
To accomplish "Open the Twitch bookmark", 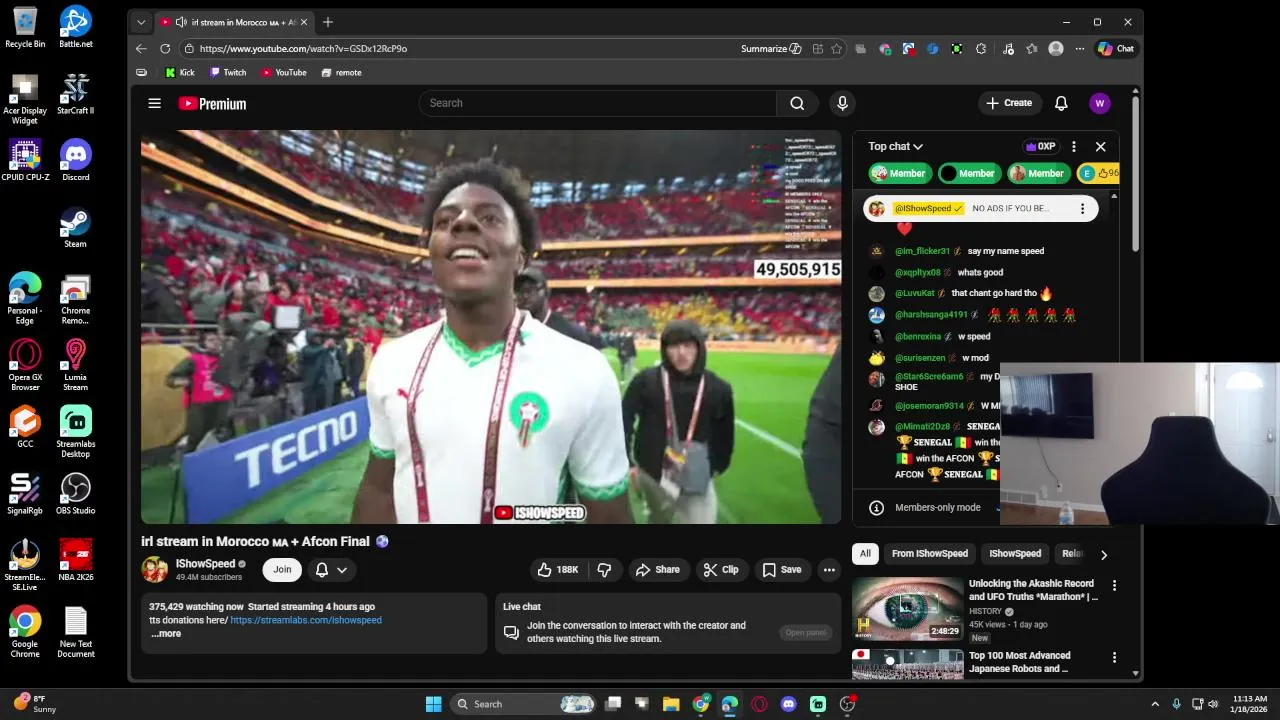I will pos(228,72).
